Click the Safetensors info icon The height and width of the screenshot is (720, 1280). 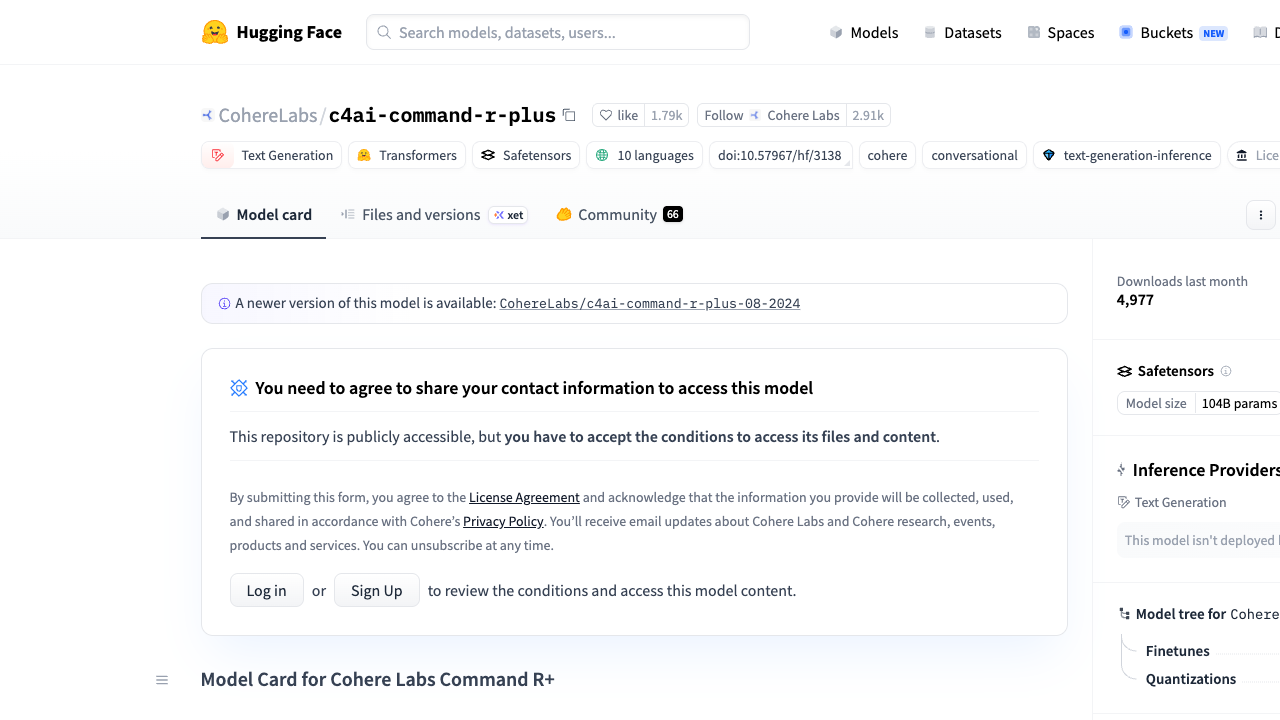click(1226, 371)
